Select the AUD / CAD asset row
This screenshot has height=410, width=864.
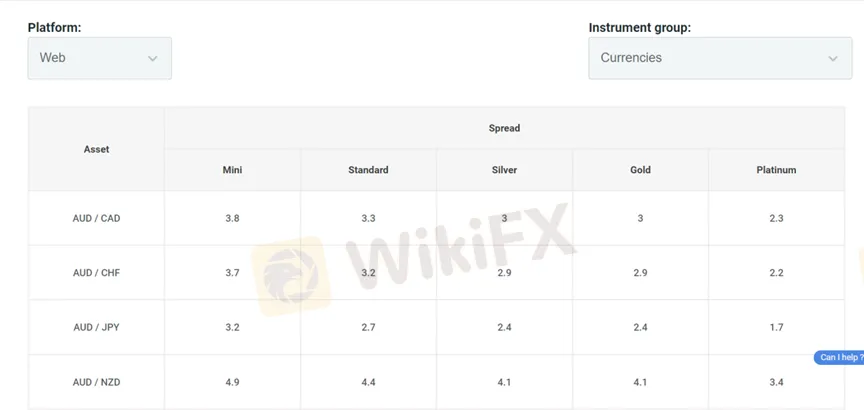tap(436, 218)
